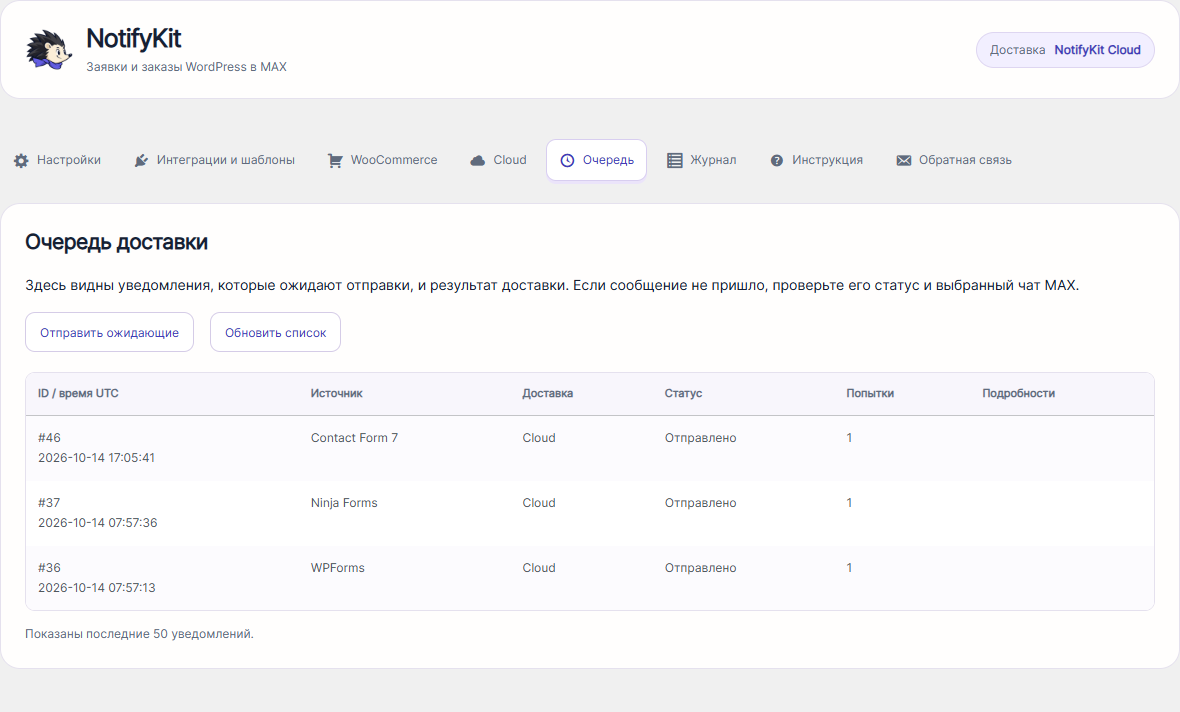Click the Очередь доставки heading
Viewport: 1180px width, 712px height.
click(117, 242)
